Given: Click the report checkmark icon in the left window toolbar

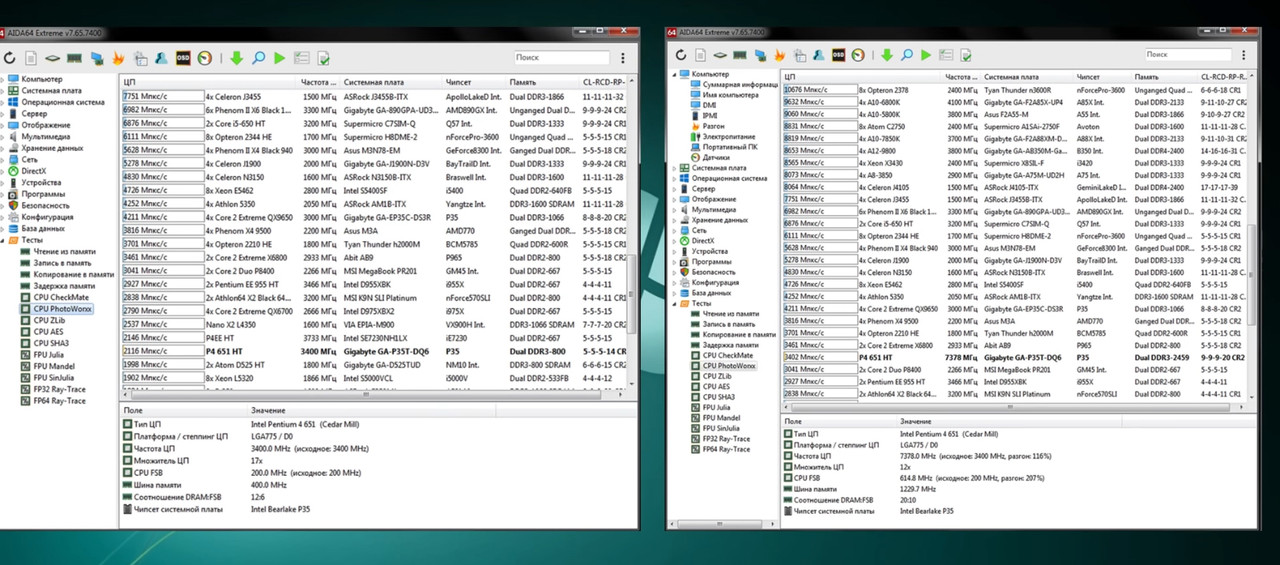Looking at the screenshot, I should point(323,58).
